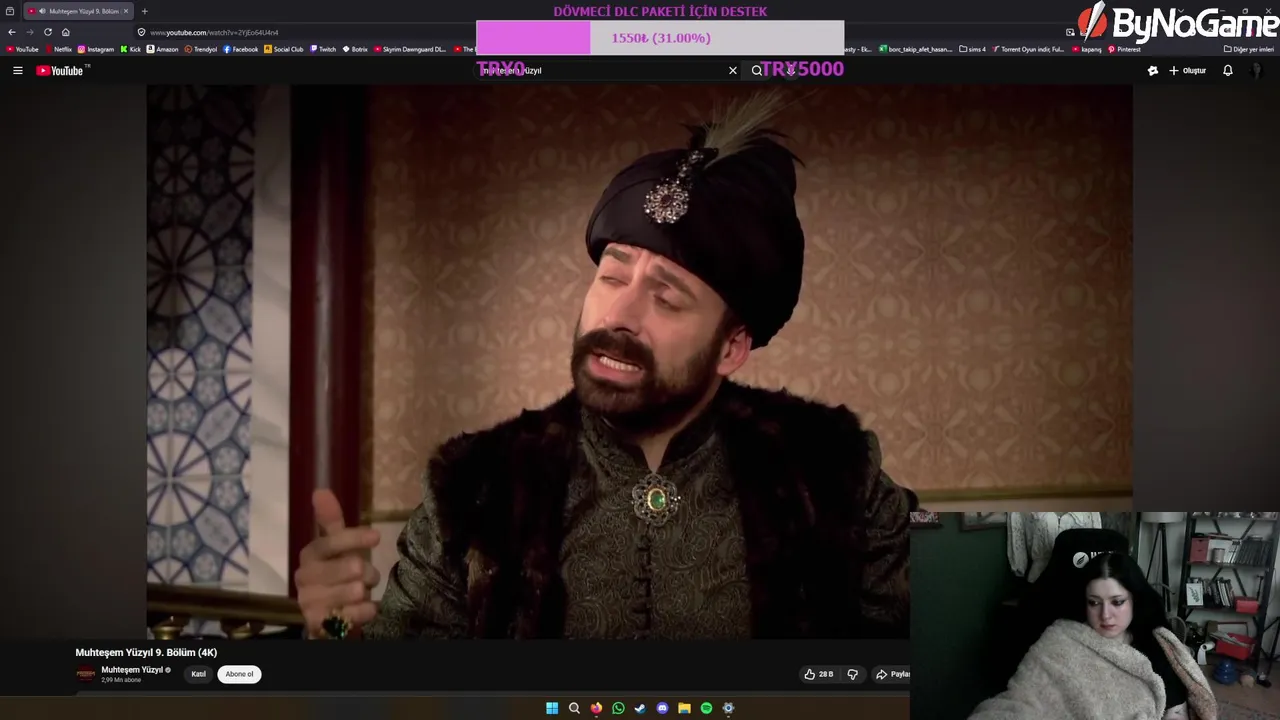The width and height of the screenshot is (1280, 720).
Task: Go back with browser back arrow
Action: coord(12,32)
